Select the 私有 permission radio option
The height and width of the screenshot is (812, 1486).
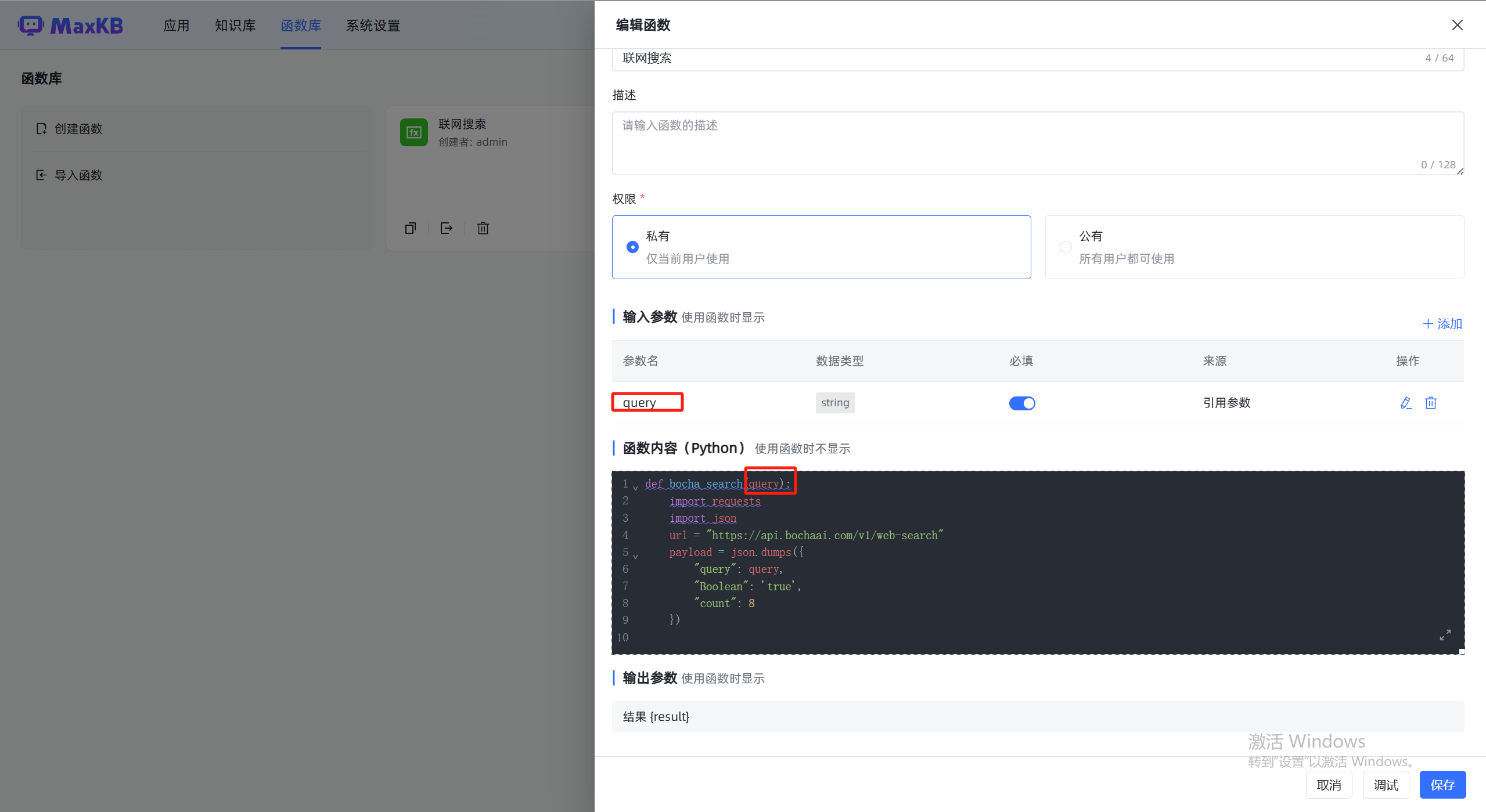(632, 247)
